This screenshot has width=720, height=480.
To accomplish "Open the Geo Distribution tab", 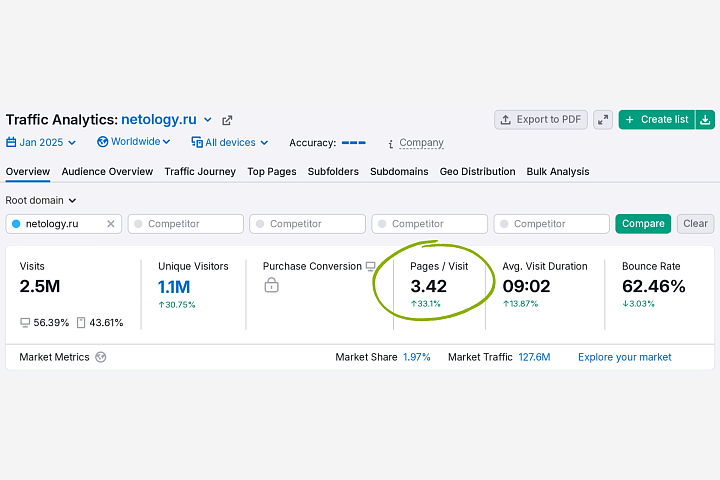I will pos(477,171).
